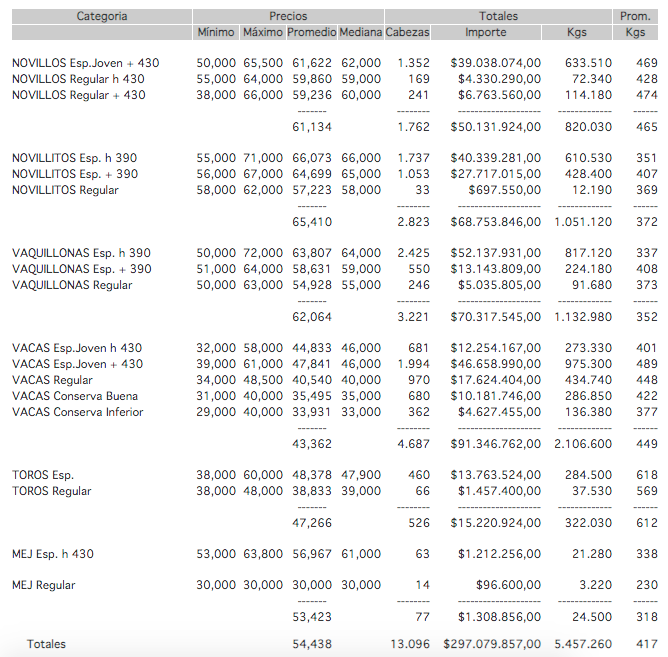The height and width of the screenshot is (657, 668).
Task: Click the VAQUILLONAS Esp. h 390 row label
Action: coord(81,253)
